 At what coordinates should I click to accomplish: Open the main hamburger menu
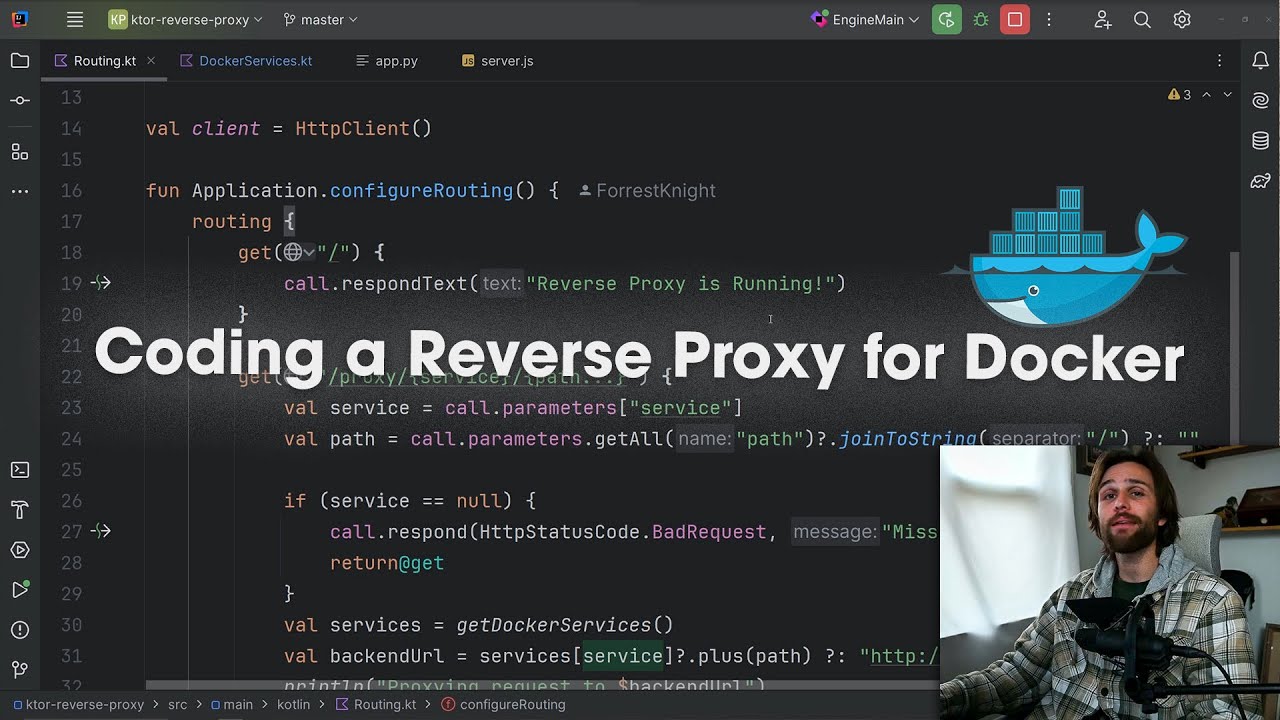[75, 19]
